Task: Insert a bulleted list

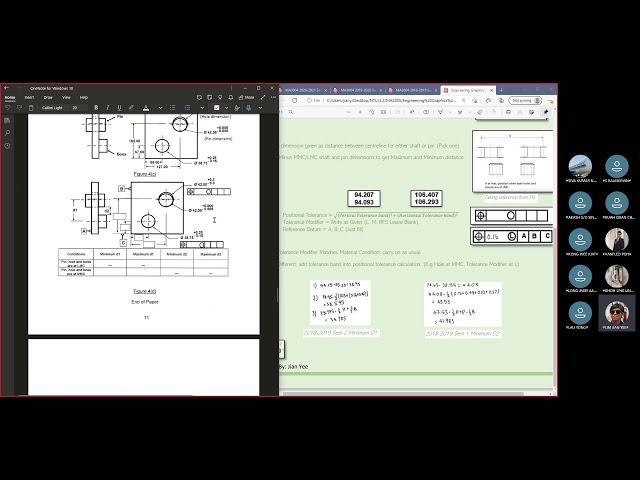Action: pos(172,108)
